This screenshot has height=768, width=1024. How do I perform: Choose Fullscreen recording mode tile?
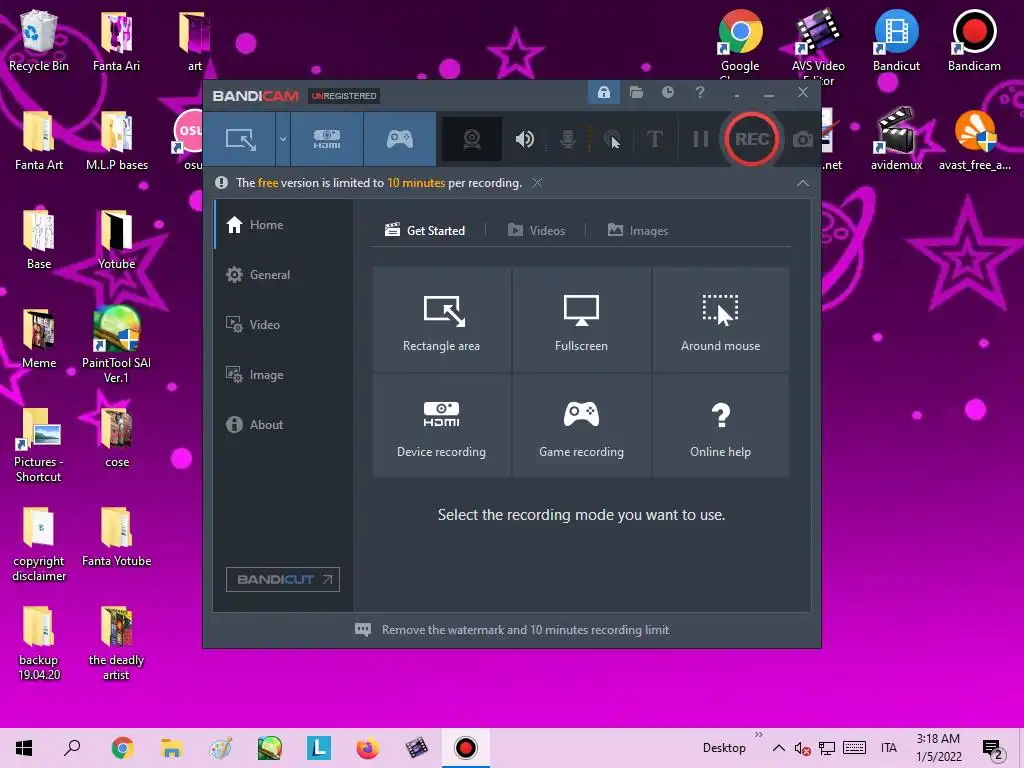581,319
